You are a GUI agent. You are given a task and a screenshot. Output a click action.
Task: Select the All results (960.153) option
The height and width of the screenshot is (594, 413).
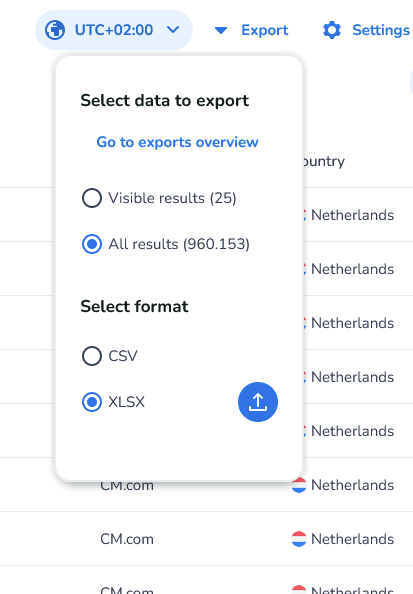pos(166,244)
